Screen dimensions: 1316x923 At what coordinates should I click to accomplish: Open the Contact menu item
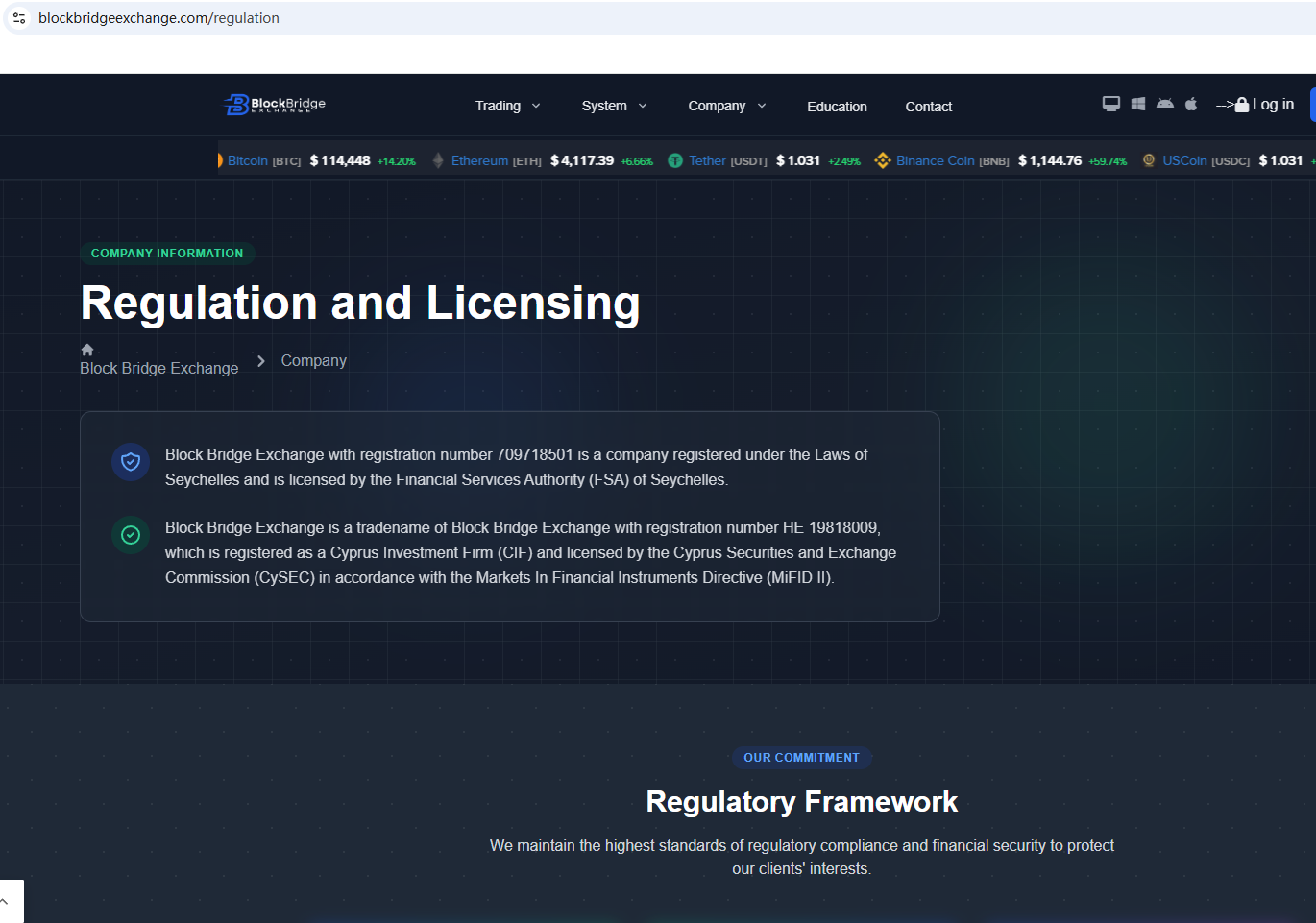(x=928, y=107)
